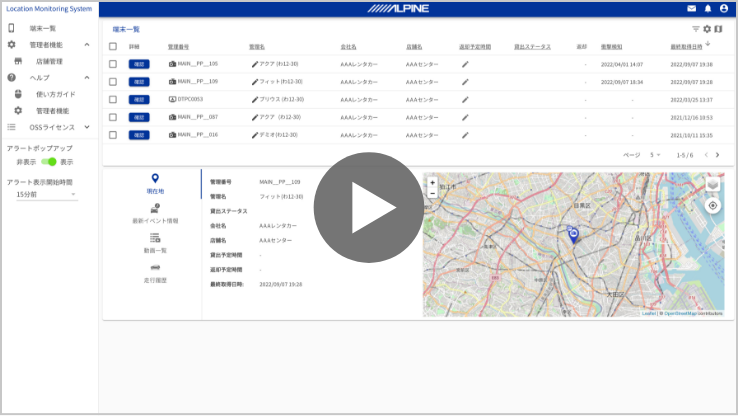Collapse the 管理者機能 sidebar section
The image size is (738, 416).
(x=87, y=45)
